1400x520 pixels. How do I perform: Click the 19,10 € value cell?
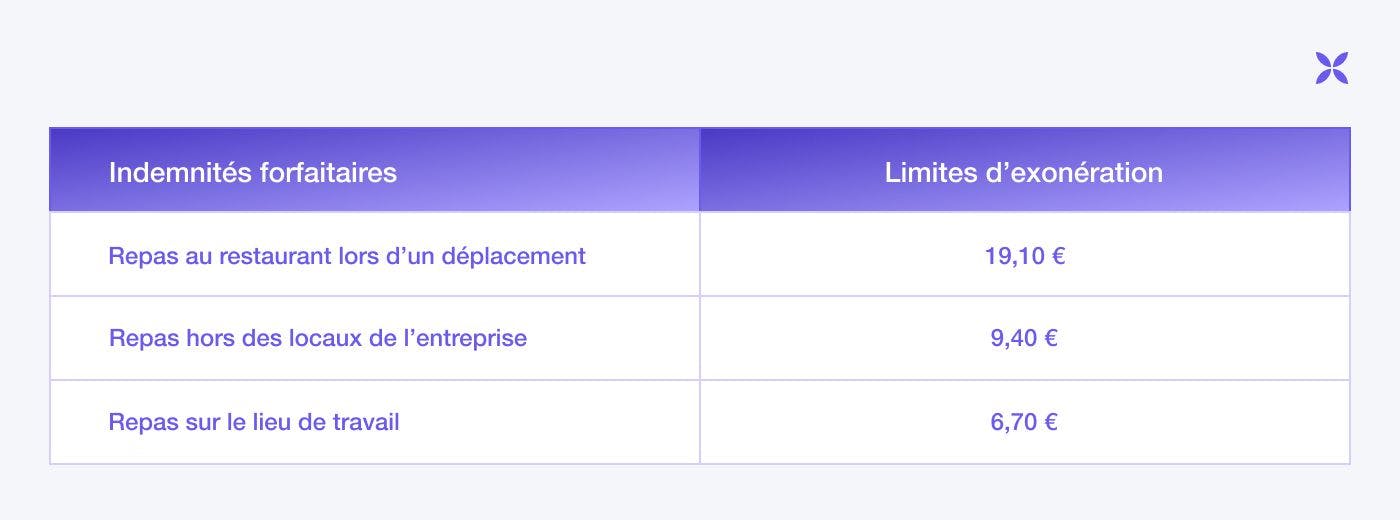coord(1025,254)
